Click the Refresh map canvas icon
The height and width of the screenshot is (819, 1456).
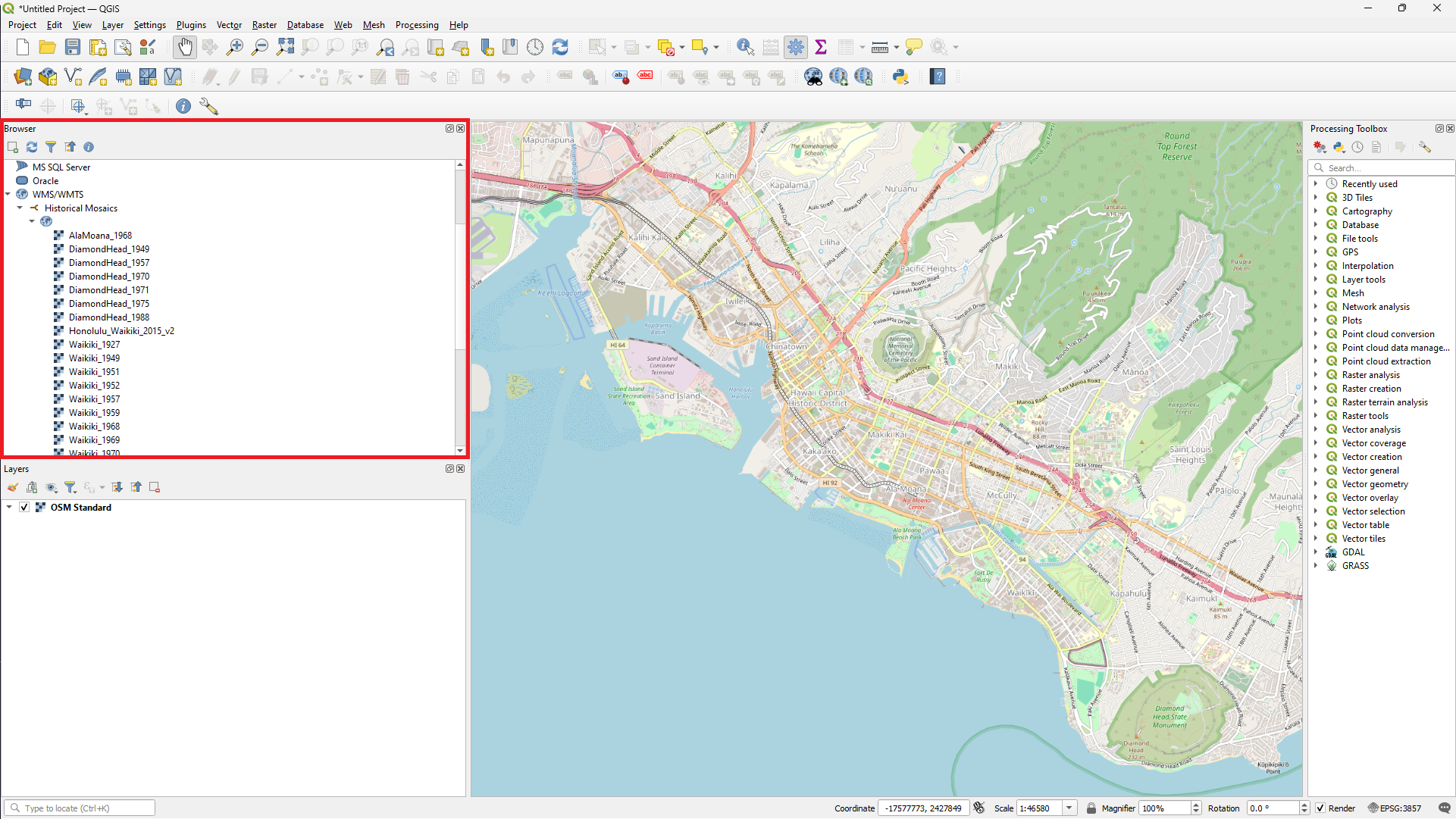click(560, 47)
